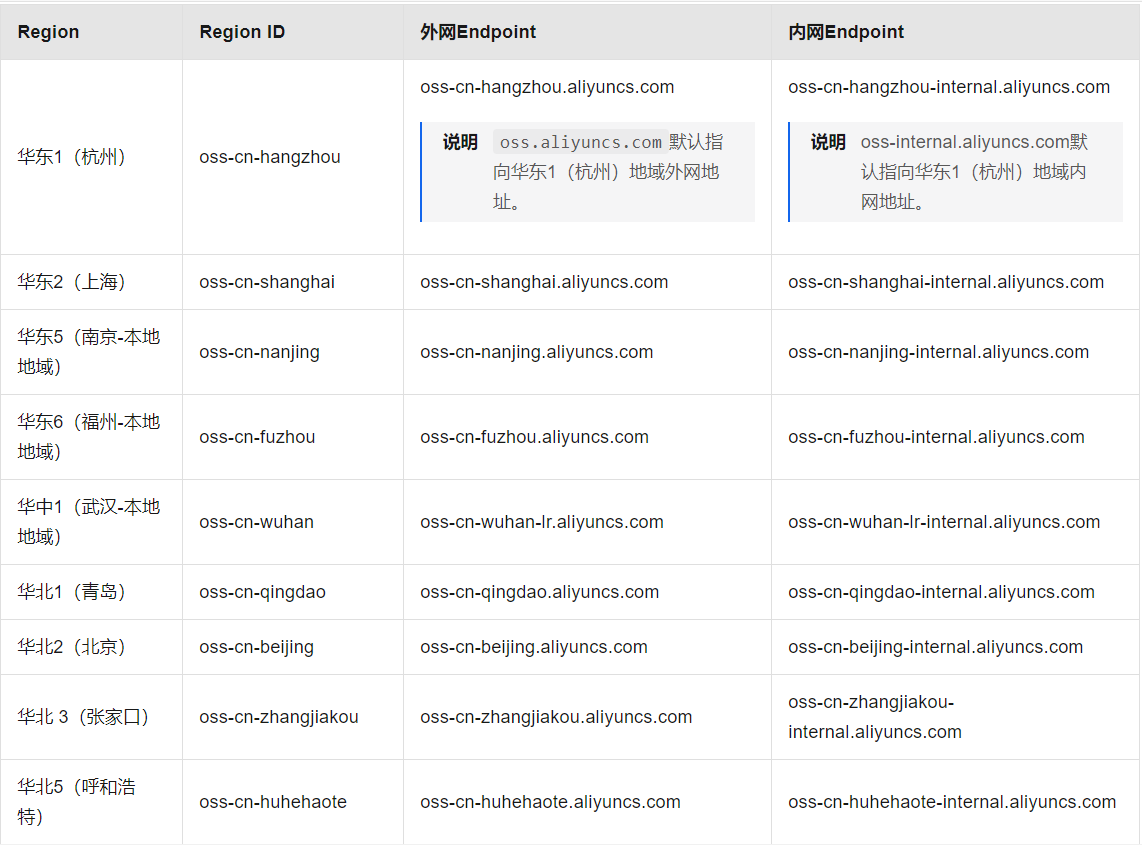This screenshot has height=845, width=1142.
Task: Click oss-cn-beijing.aliyuncs.com endpoint
Action: click(x=534, y=647)
